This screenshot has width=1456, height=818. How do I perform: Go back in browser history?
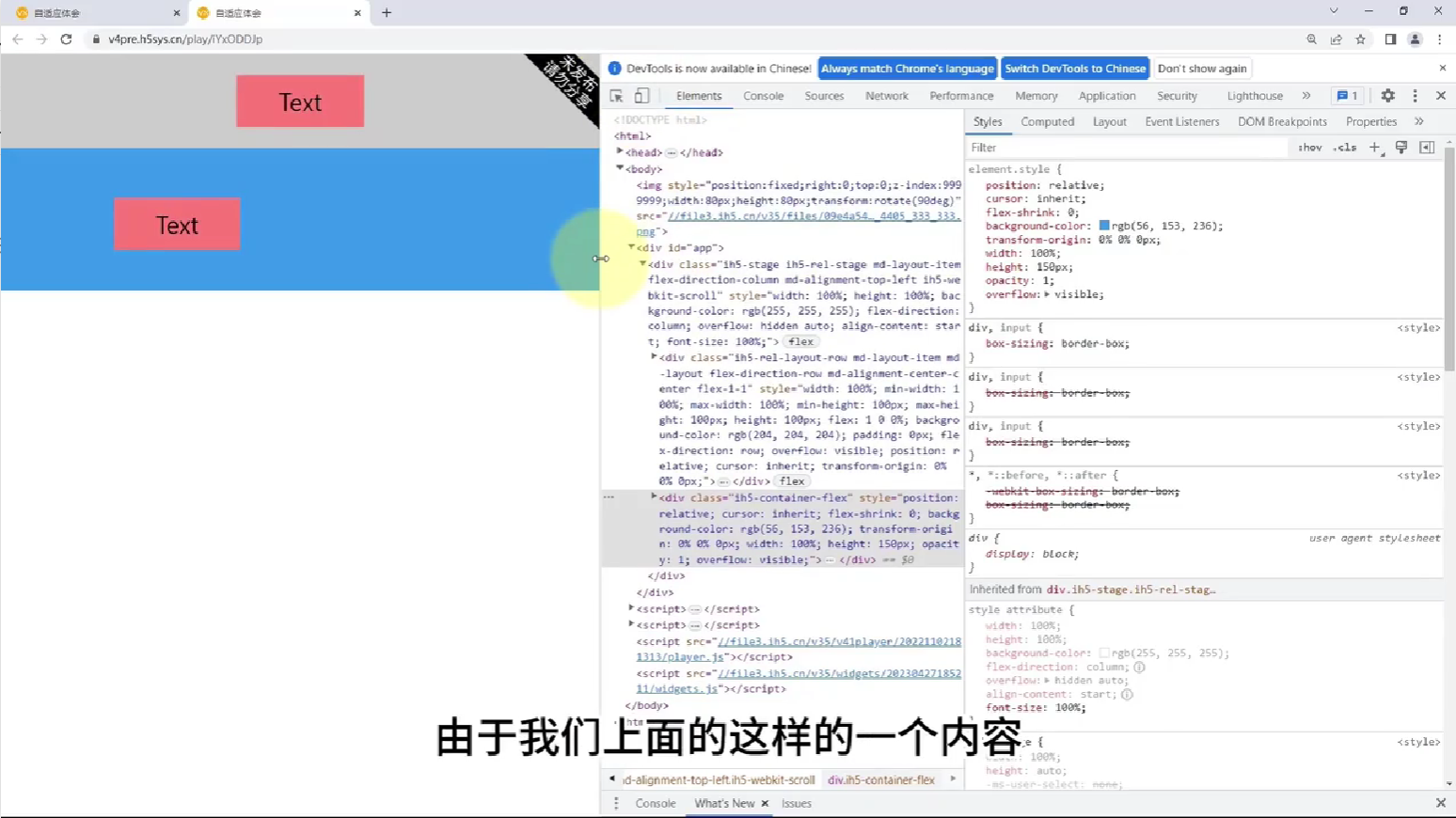pos(17,39)
